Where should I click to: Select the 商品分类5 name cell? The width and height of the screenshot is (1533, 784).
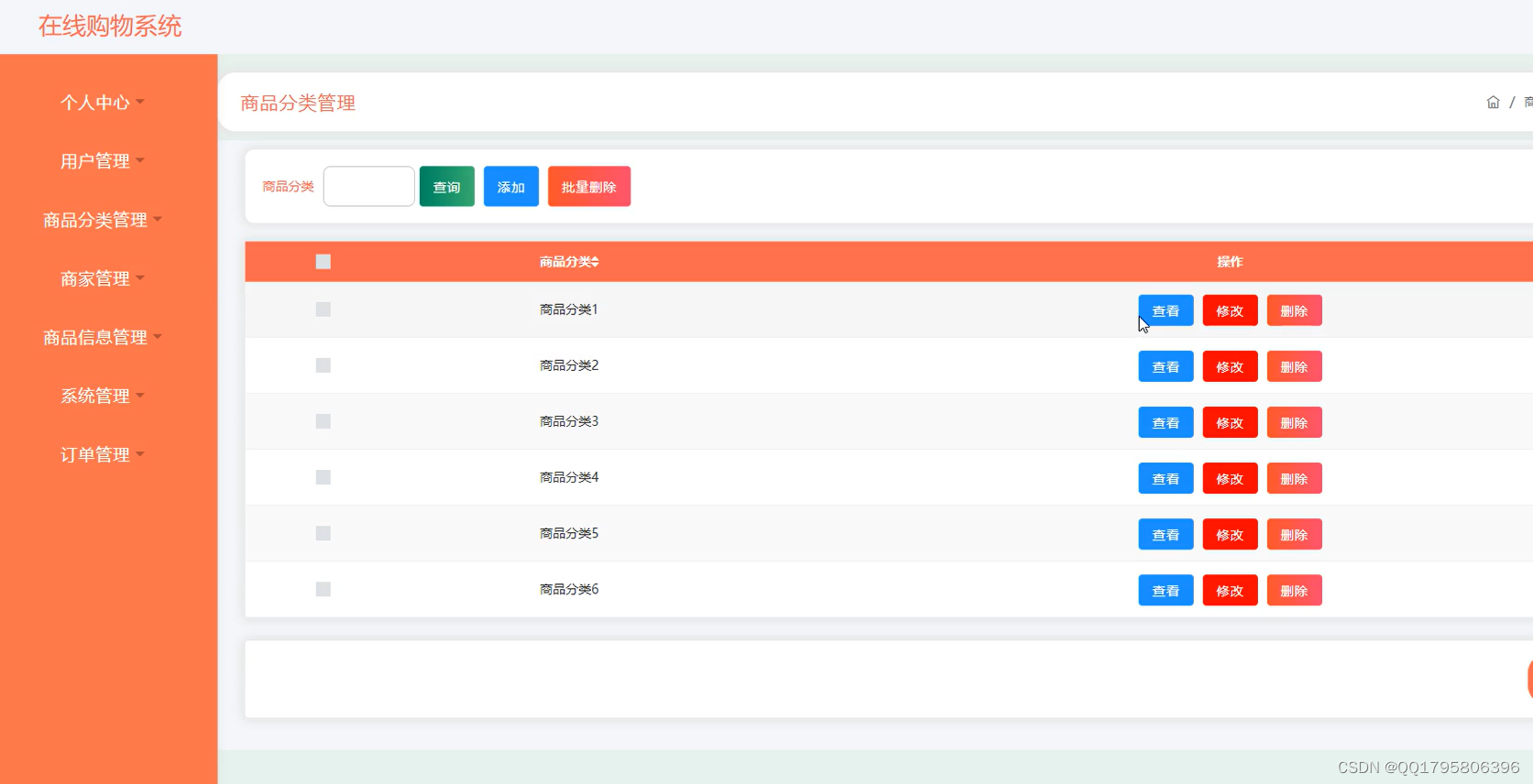coord(569,533)
